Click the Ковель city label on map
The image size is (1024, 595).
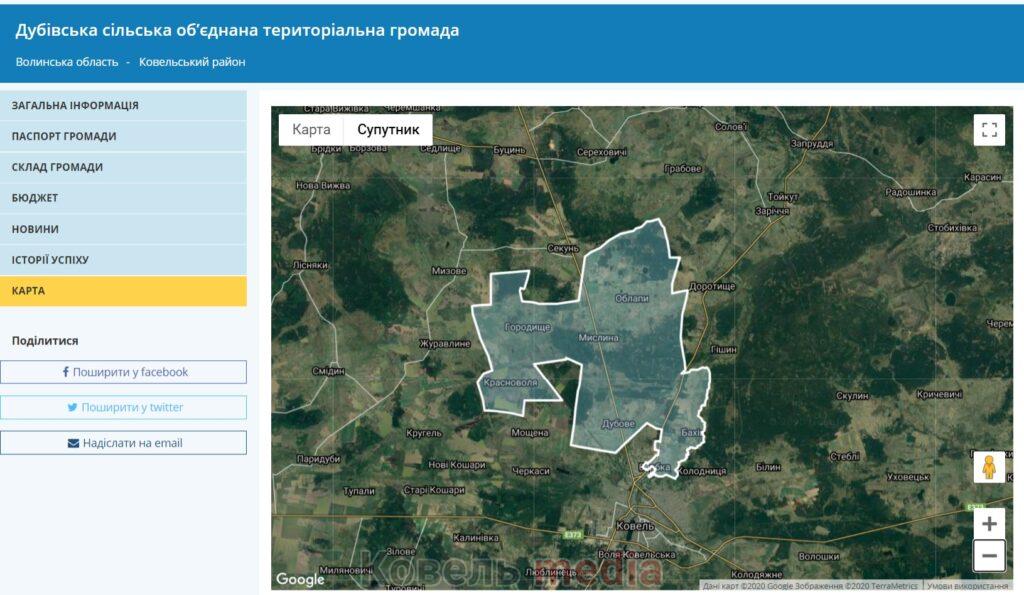pos(635,525)
